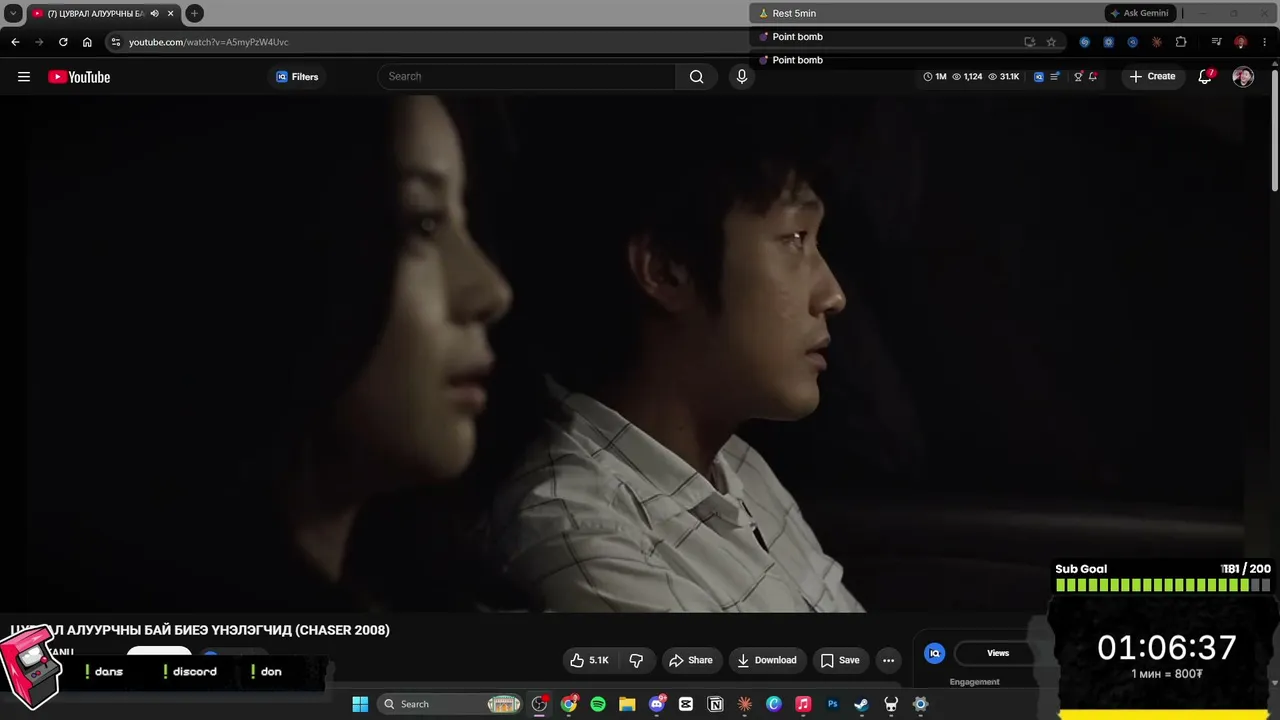This screenshot has width=1280, height=720.
Task: Open the YouTube hamburger guide menu
Action: pos(24,77)
